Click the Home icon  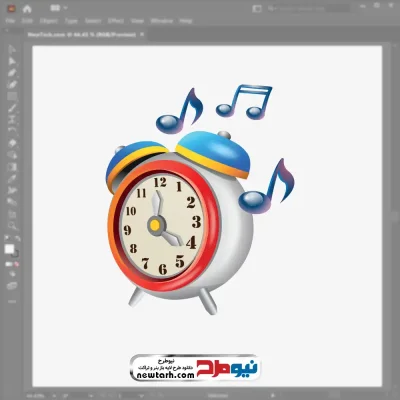point(27,9)
